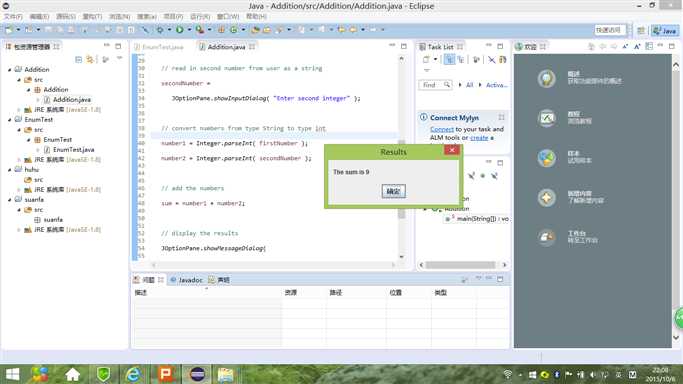Collapse the Addition project tree node
683x384 pixels.
[10, 70]
